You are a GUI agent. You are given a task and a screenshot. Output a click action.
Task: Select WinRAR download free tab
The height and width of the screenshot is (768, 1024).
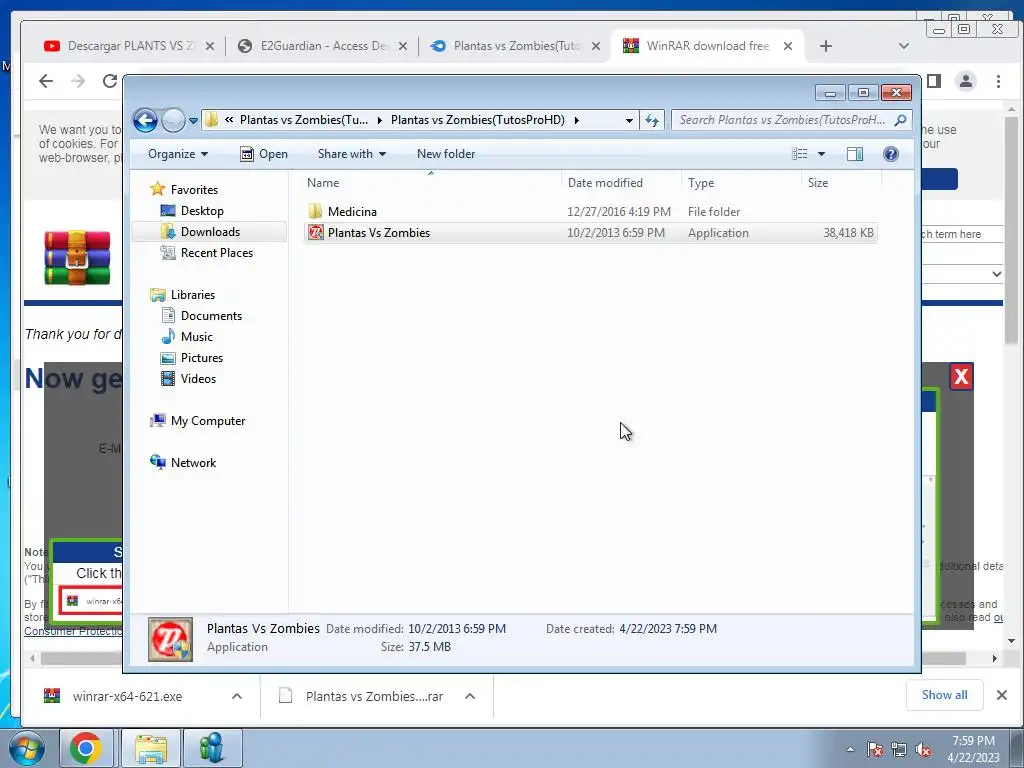709,46
